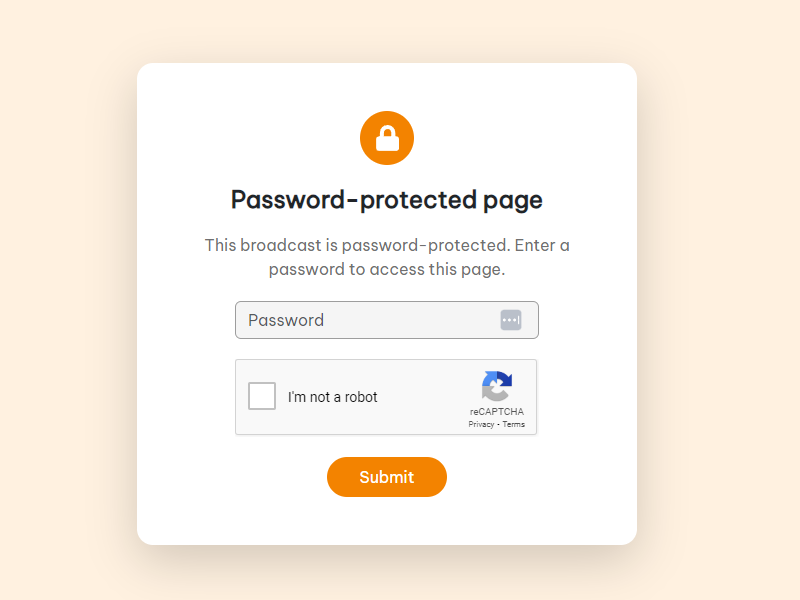Click the word "page" in the heading

(x=513, y=200)
